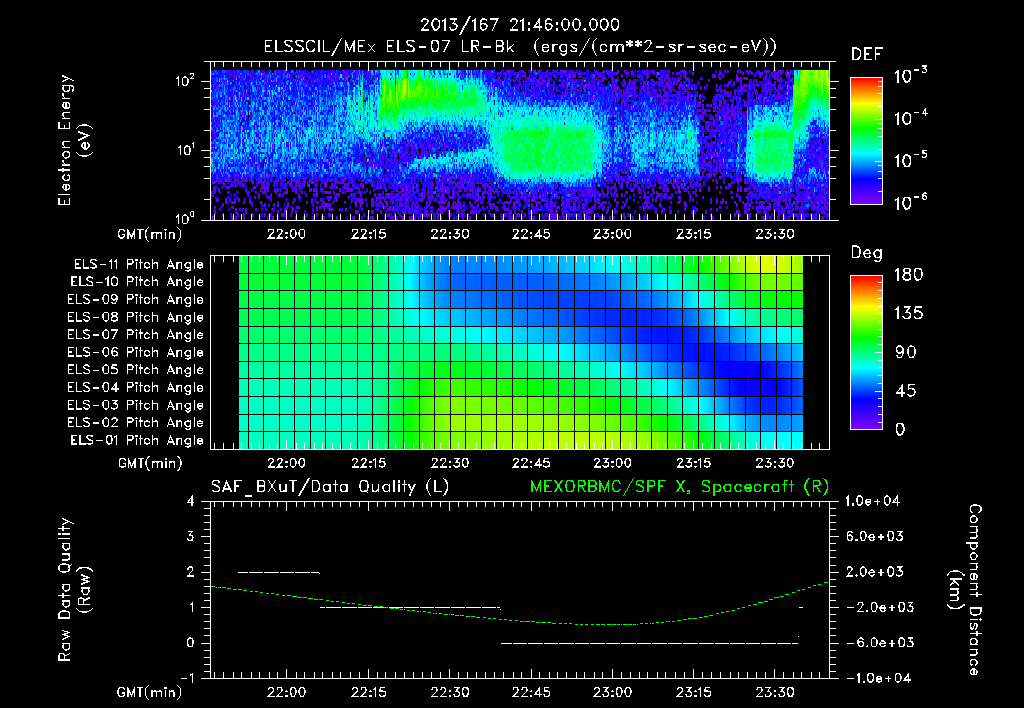Click the green MEXORBMC/SPF X, Spacecraft (R) legend
Viewport: 1024px width, 708px height.
pos(679,487)
